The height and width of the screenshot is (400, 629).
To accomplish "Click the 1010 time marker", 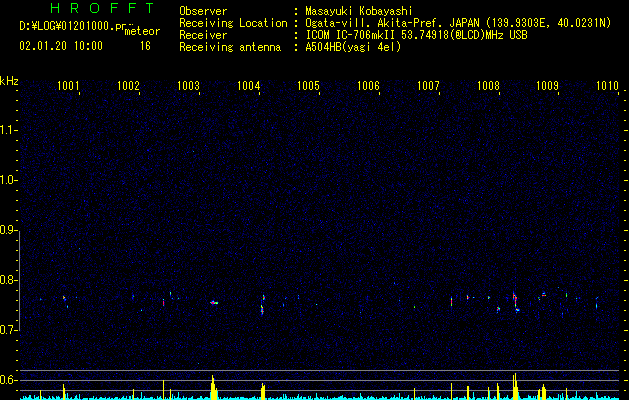I will click(607, 86).
